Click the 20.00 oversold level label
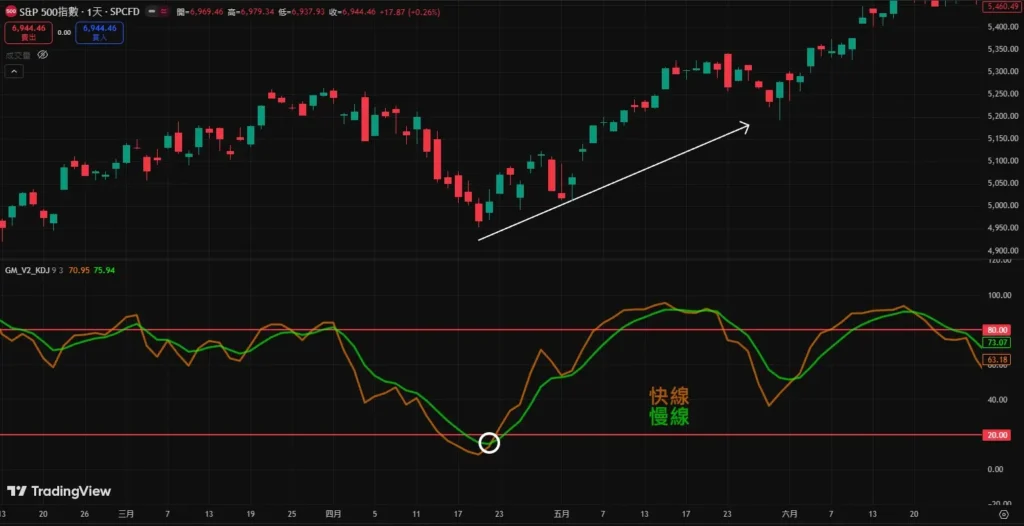 997,435
